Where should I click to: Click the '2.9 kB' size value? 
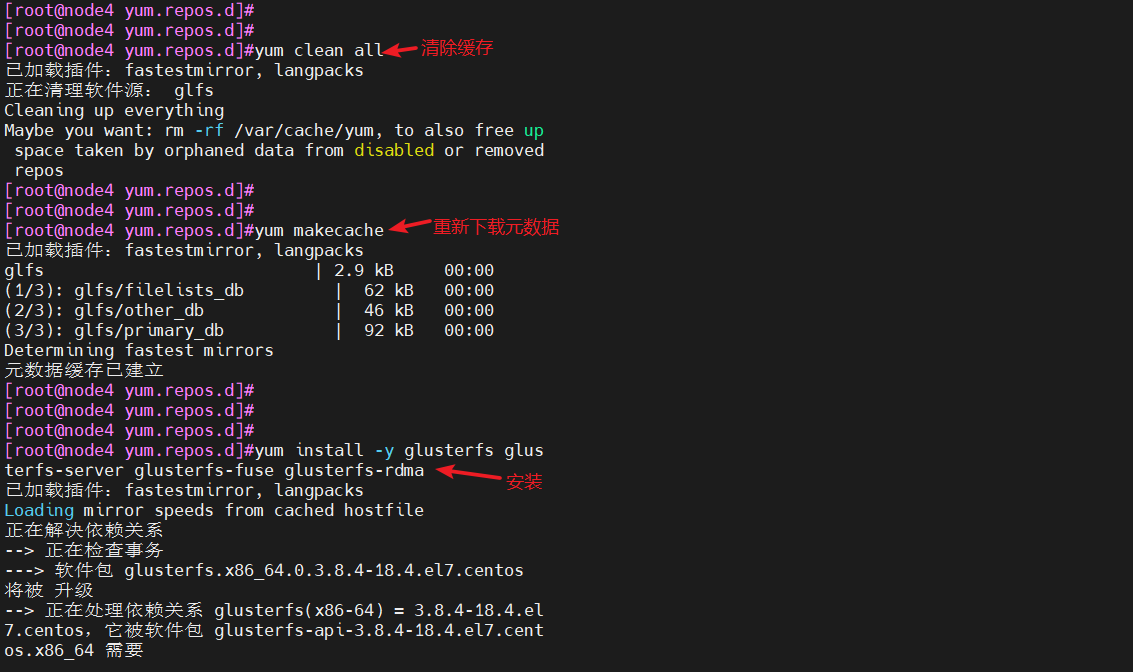pos(363,270)
